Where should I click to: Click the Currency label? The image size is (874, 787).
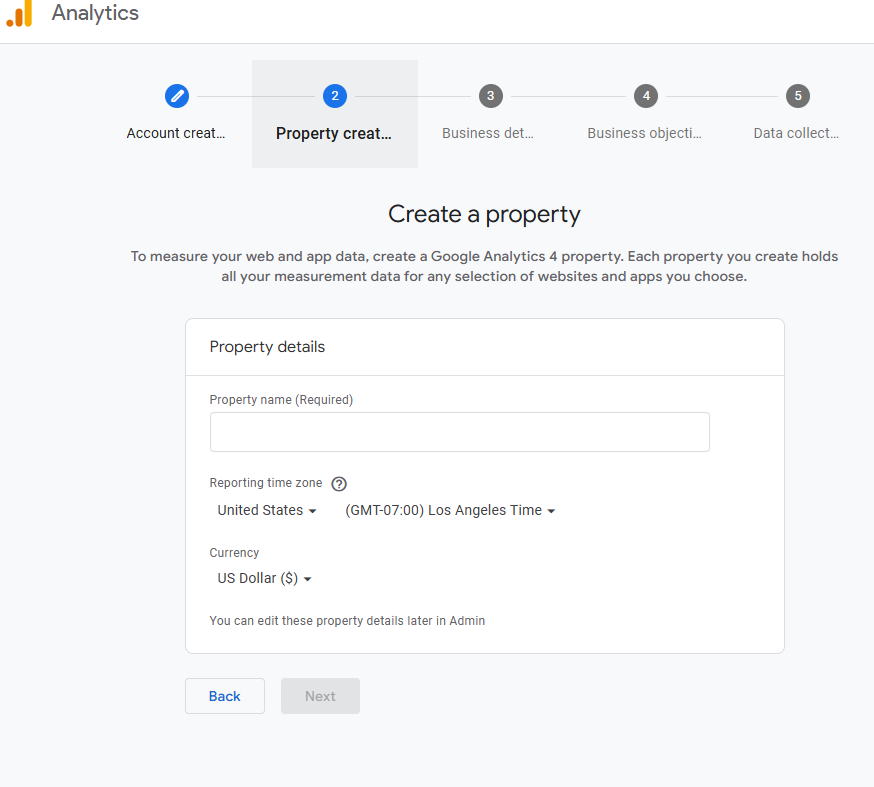click(x=234, y=552)
